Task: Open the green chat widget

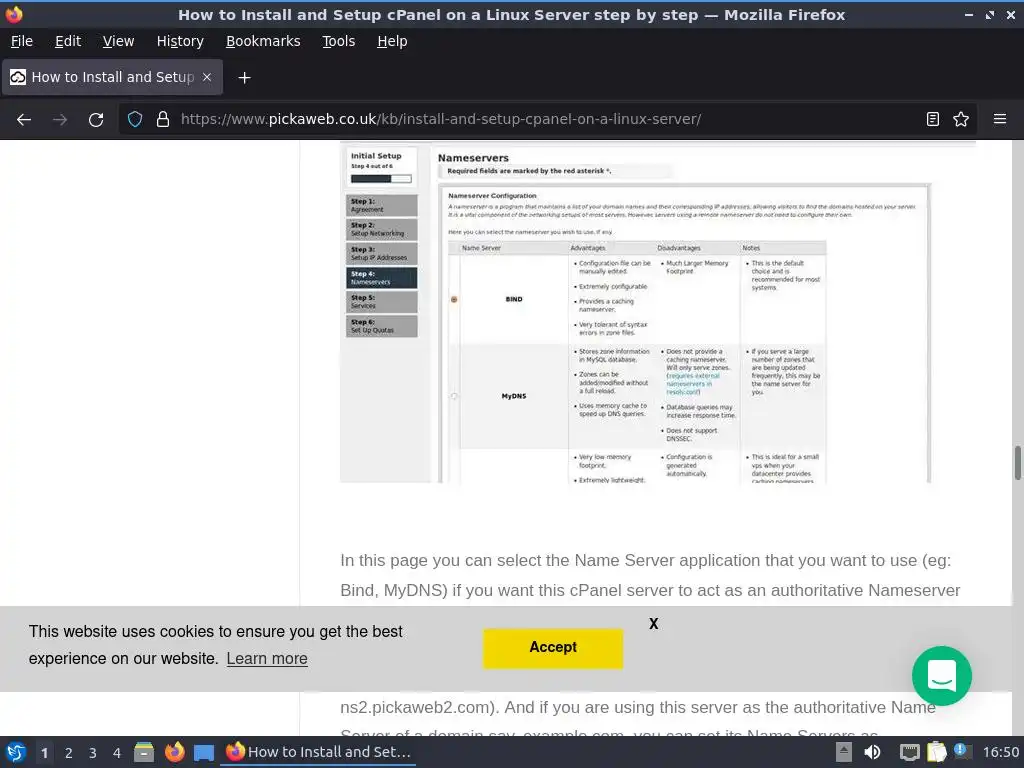Action: pos(942,676)
